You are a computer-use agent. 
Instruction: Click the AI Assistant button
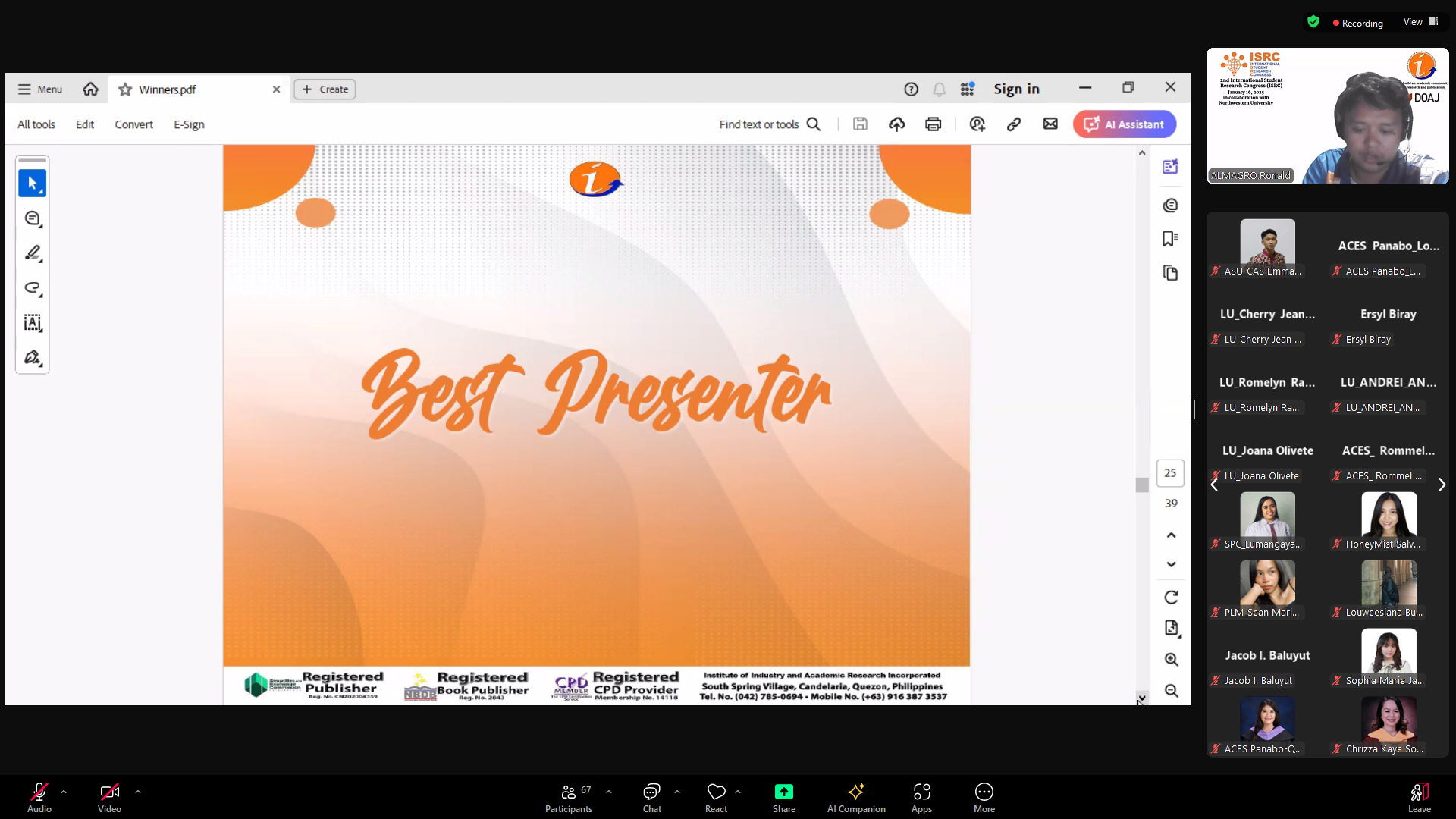[1125, 124]
